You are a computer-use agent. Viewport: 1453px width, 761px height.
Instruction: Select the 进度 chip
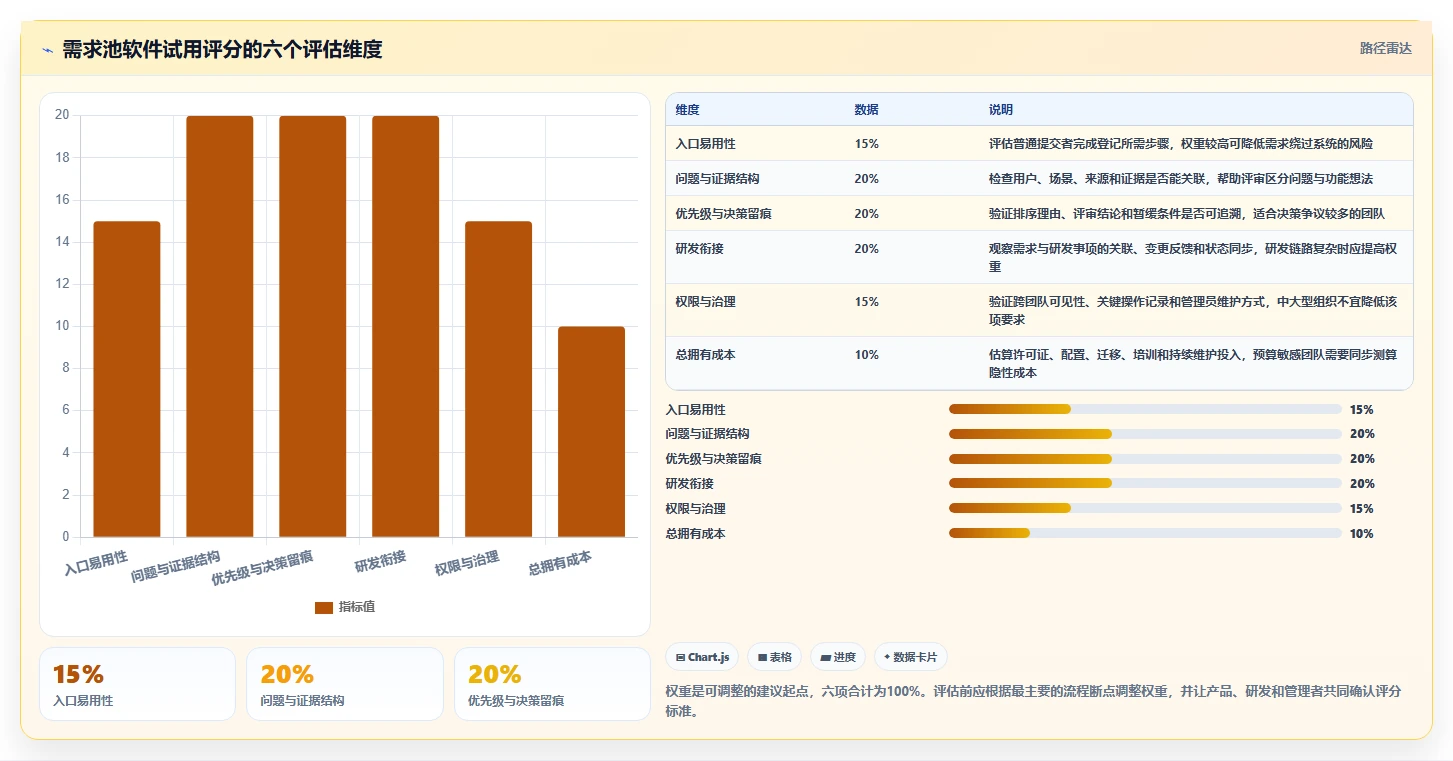[838, 657]
